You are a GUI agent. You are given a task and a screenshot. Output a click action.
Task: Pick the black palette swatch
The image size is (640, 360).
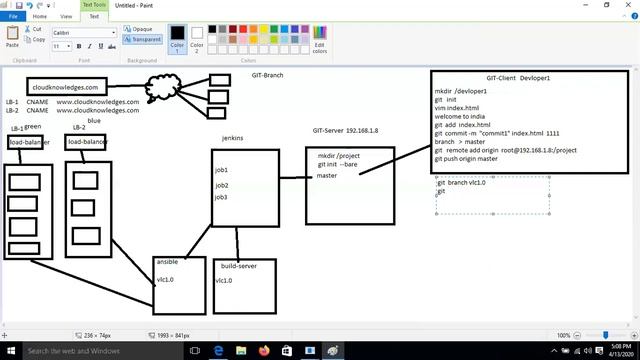212,29
